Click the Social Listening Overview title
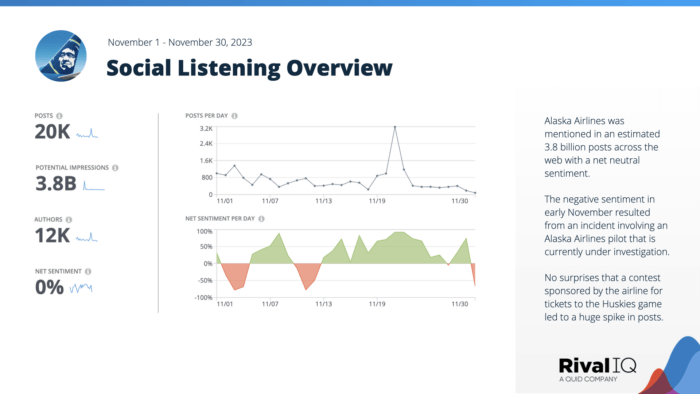 tap(249, 68)
